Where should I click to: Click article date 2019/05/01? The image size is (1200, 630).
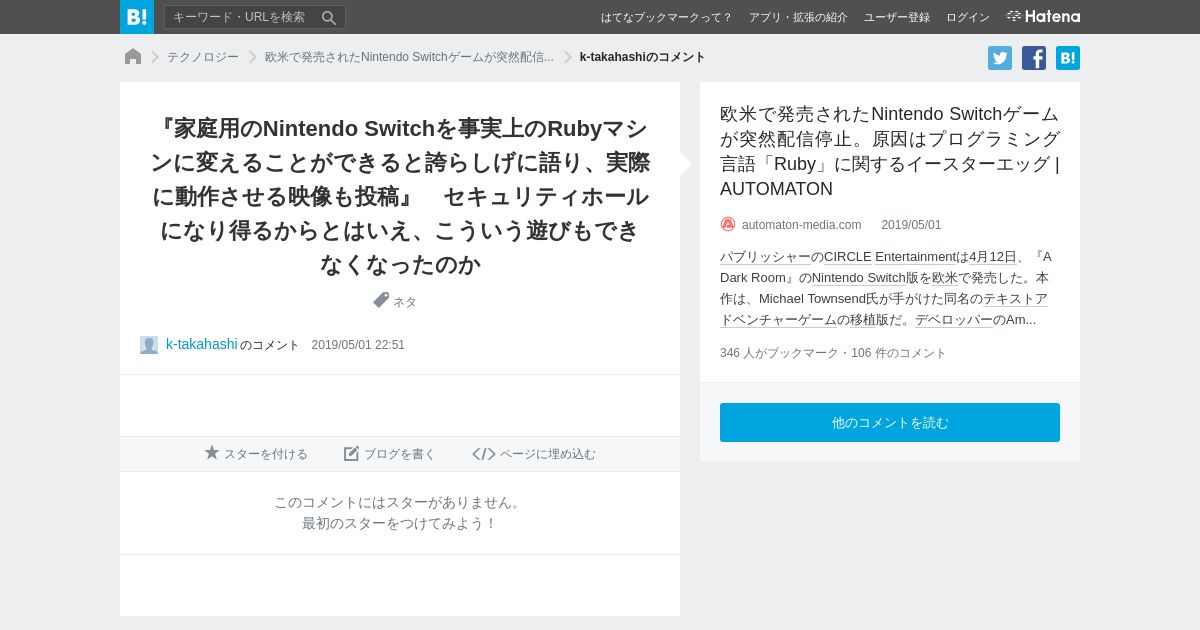(x=911, y=225)
